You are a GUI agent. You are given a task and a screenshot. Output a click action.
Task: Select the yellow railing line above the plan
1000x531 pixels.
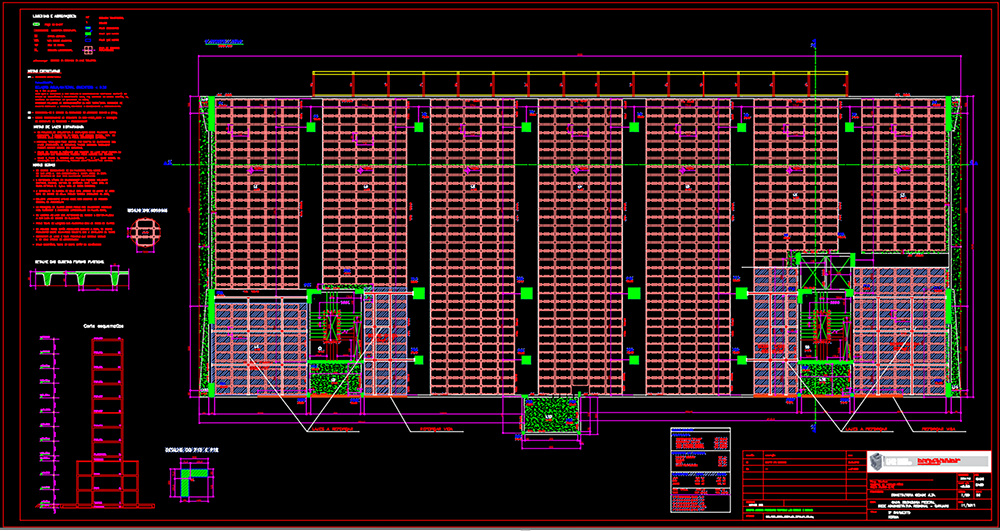coord(580,73)
